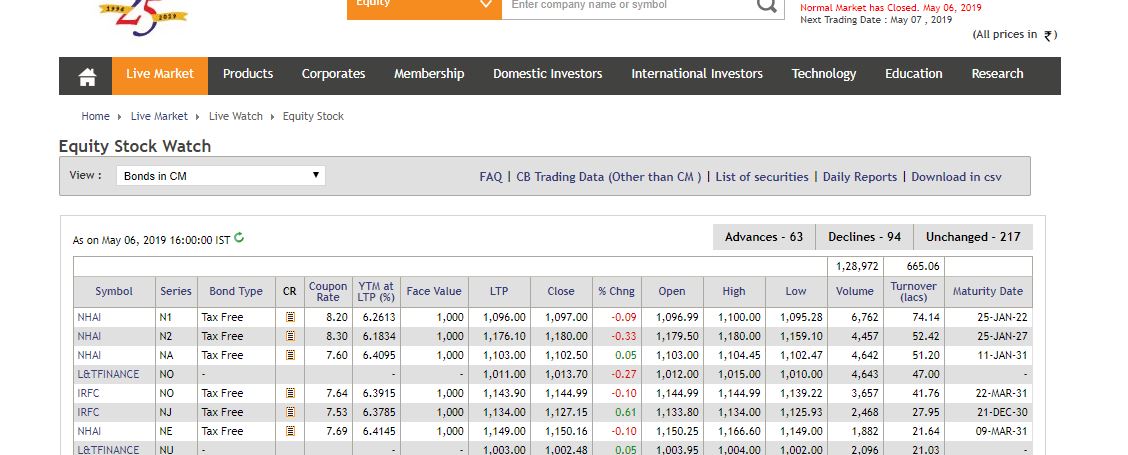Viewport: 1128px width, 455px height.
Task: Sort by the Series column header
Action: 176,292
